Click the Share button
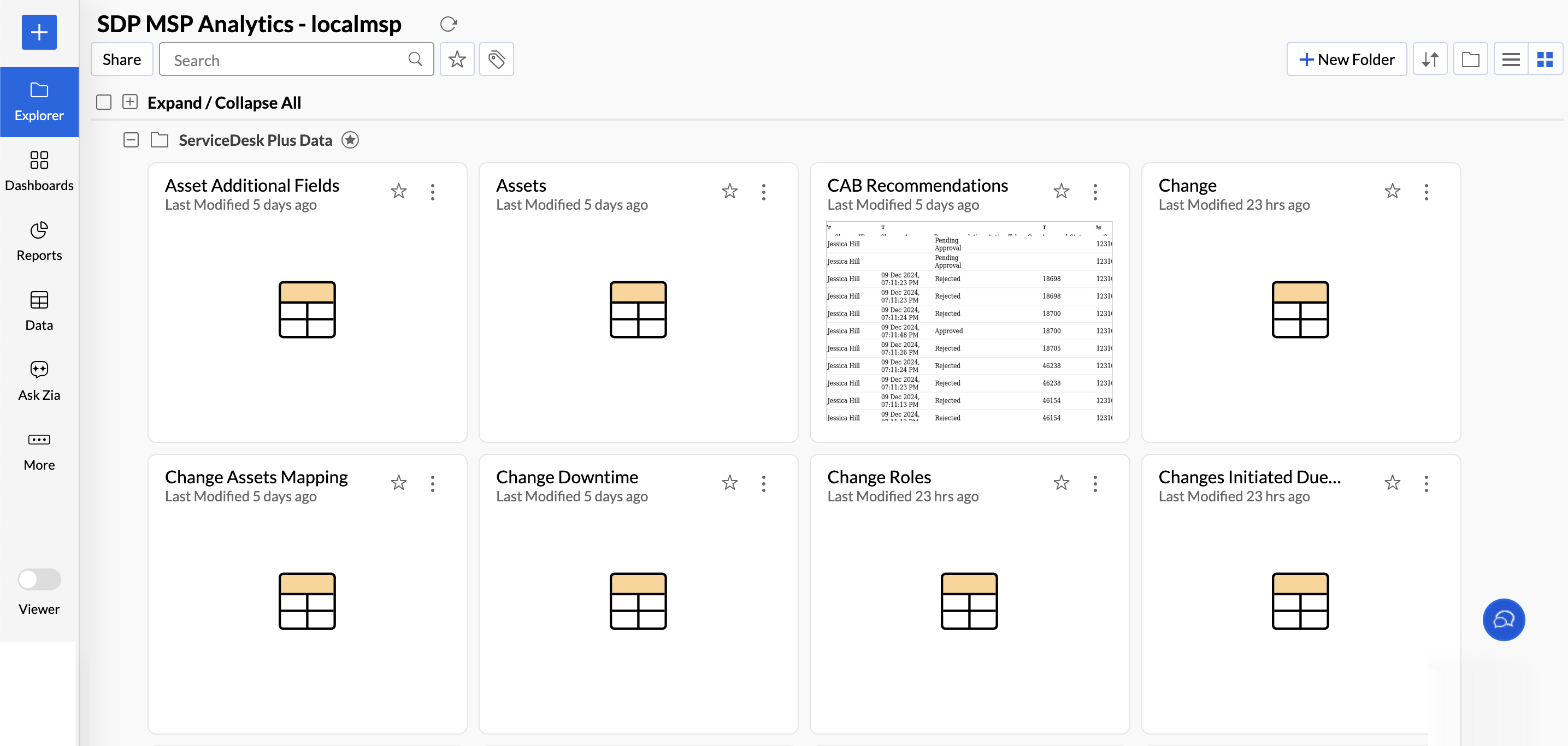Image resolution: width=1568 pixels, height=746 pixels. [x=122, y=60]
